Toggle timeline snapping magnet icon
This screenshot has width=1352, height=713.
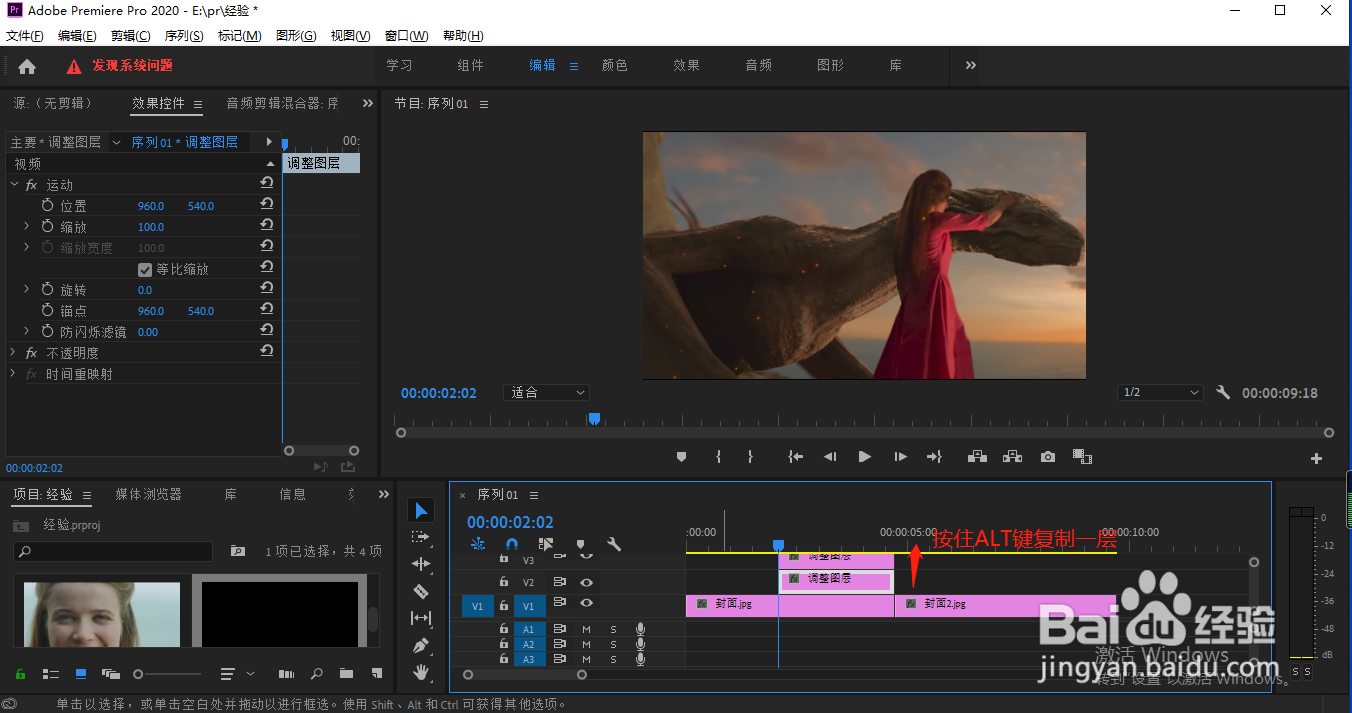click(512, 545)
